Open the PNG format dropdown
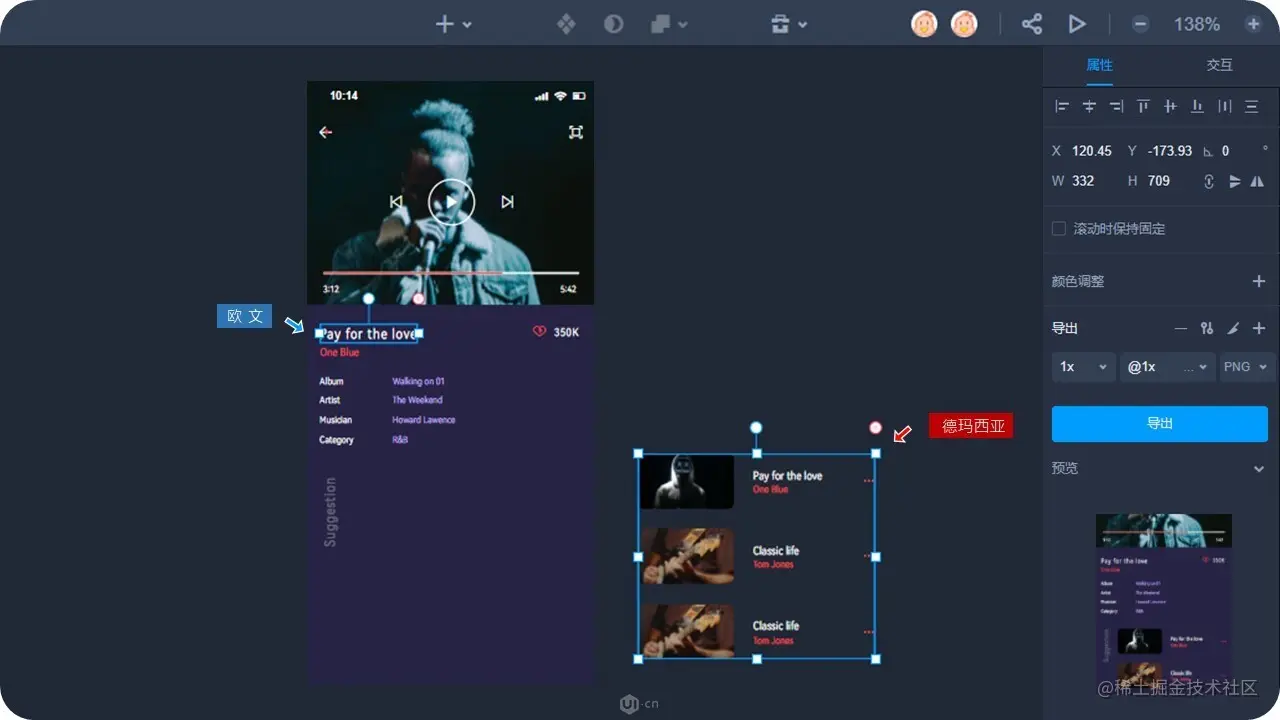The width and height of the screenshot is (1280, 720). pos(1247,367)
